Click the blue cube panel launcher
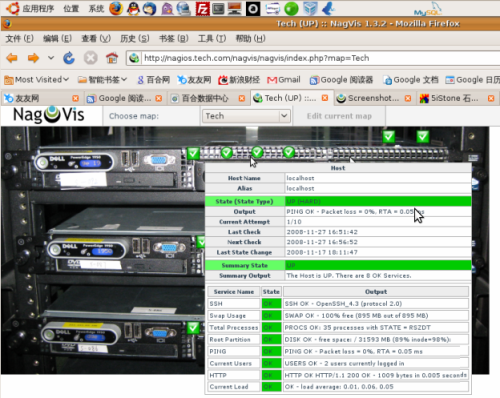Viewport: 500px width, 398px height. tap(310, 9)
